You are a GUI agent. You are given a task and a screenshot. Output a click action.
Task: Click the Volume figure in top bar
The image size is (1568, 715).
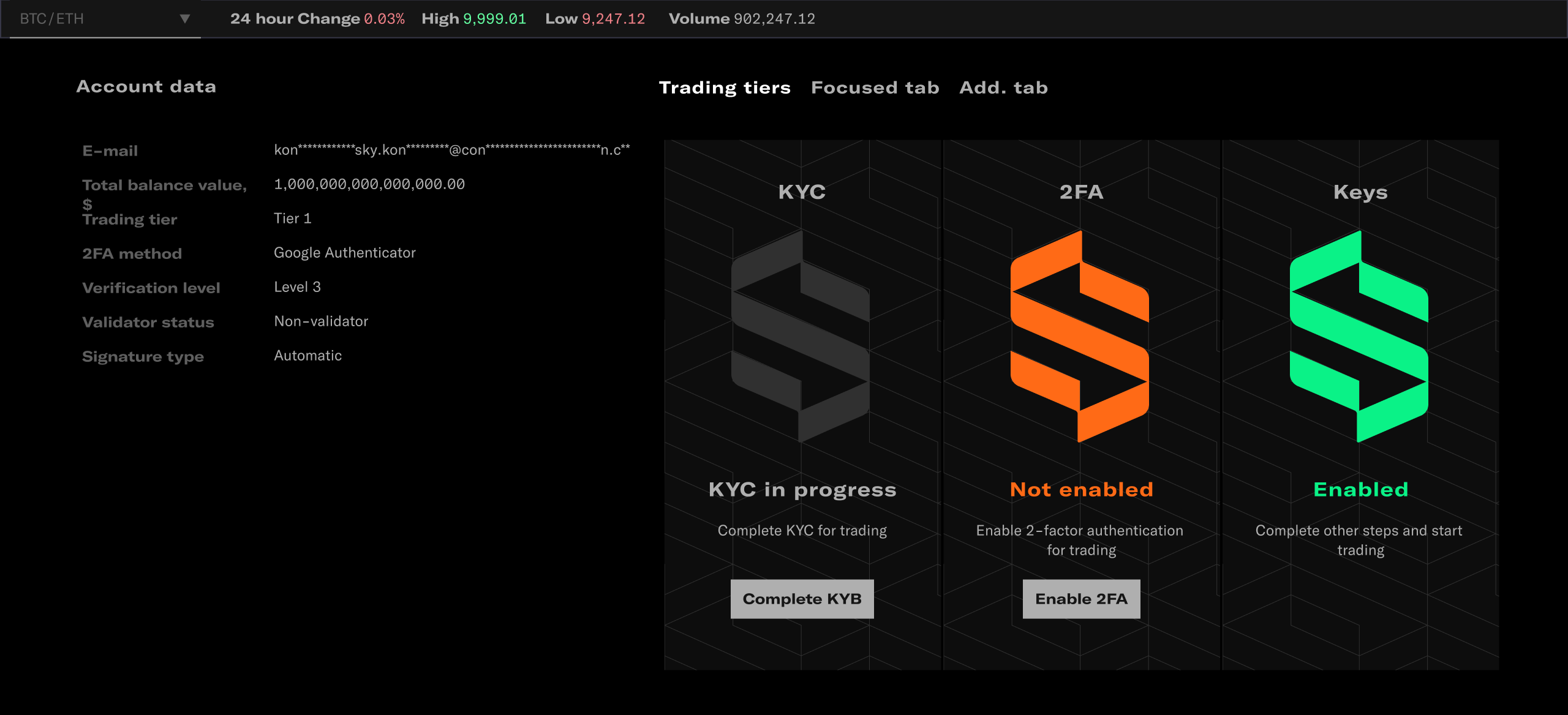click(774, 19)
